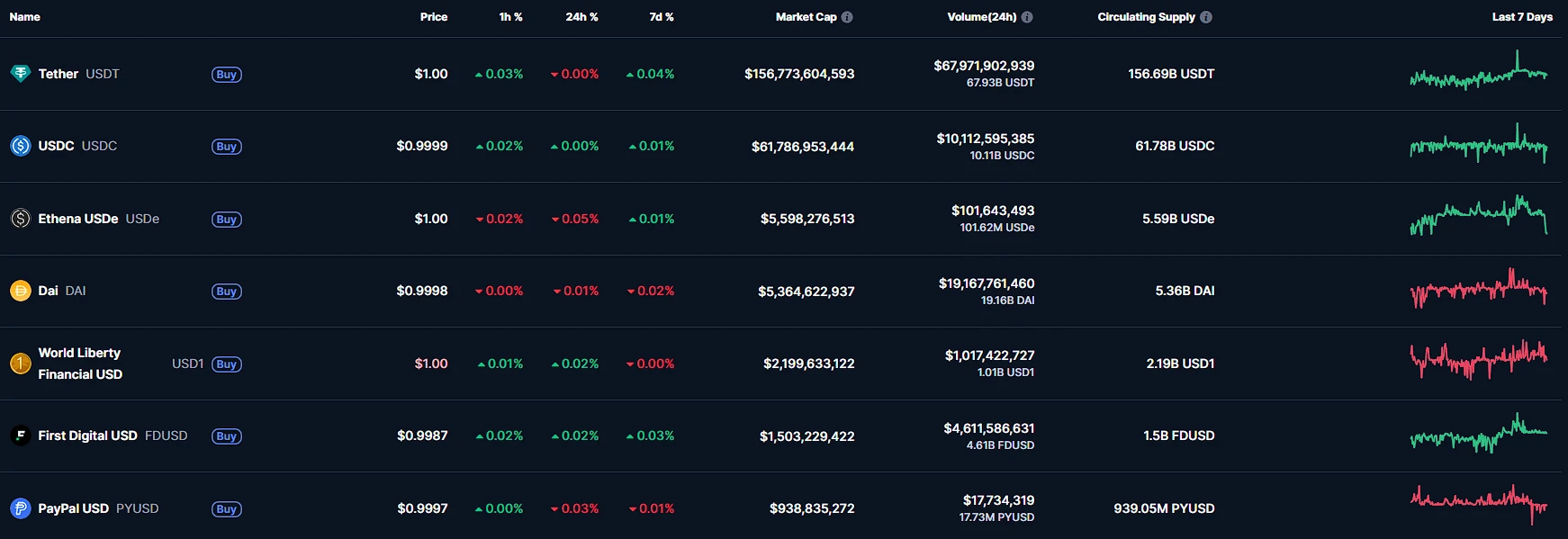Click the circulating supply 61.78B USDC
Image resolution: width=1568 pixels, height=539 pixels.
[x=1175, y=146]
